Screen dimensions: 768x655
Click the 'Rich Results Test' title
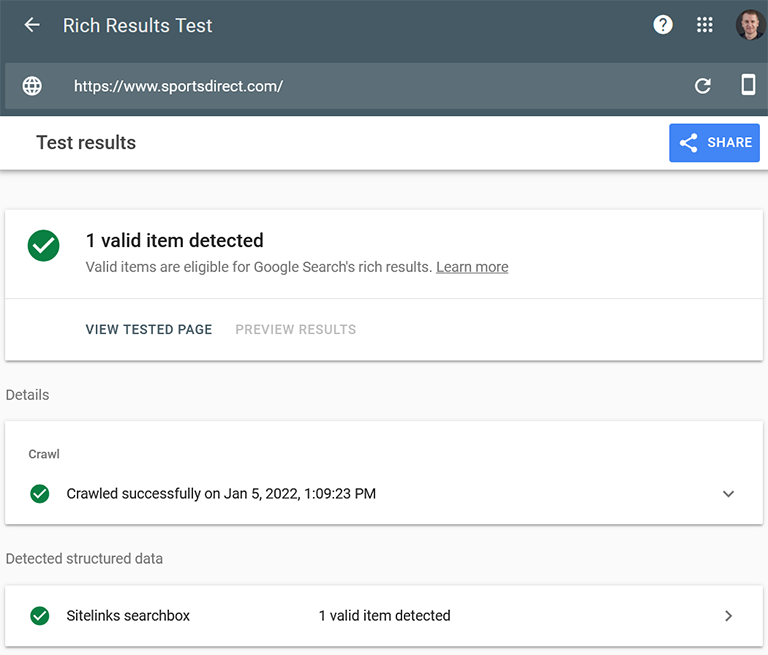click(137, 25)
